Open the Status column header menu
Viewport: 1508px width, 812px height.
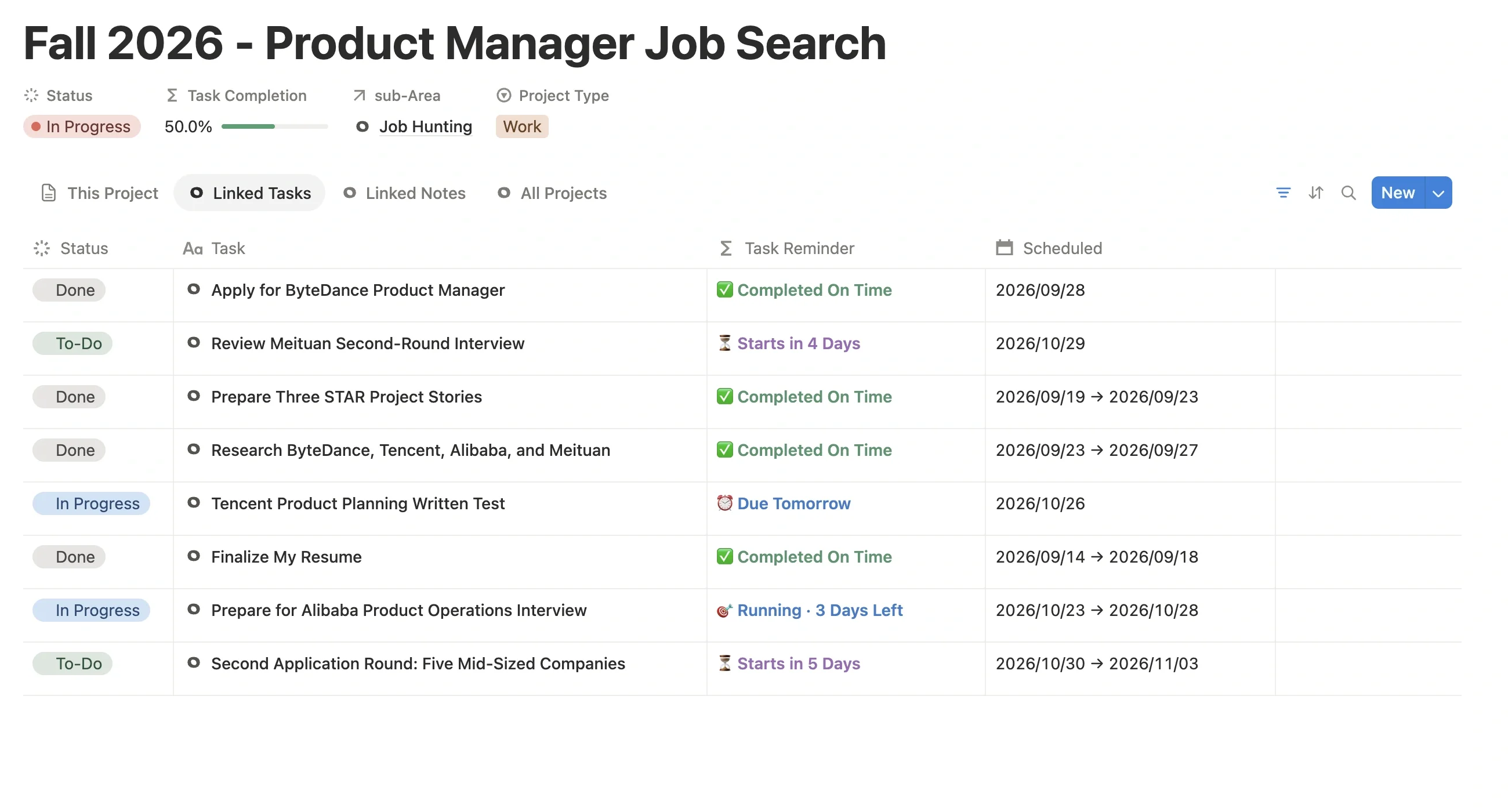[x=71, y=248]
